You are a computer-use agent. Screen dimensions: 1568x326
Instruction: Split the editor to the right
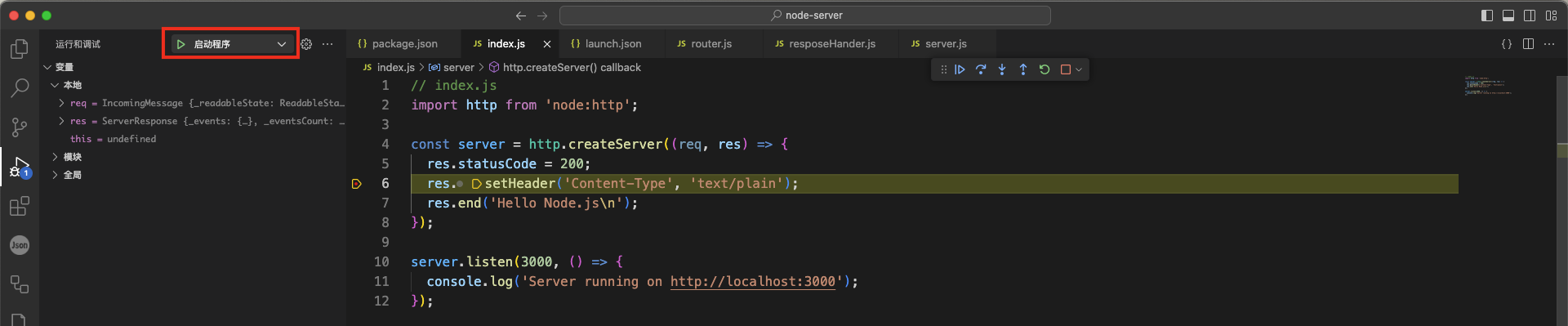(x=1528, y=44)
